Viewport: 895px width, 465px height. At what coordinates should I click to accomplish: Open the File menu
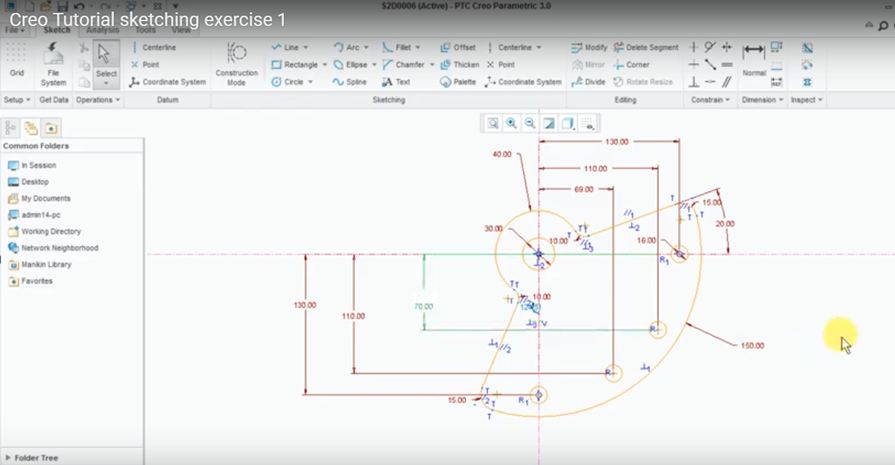pyautogui.click(x=14, y=30)
